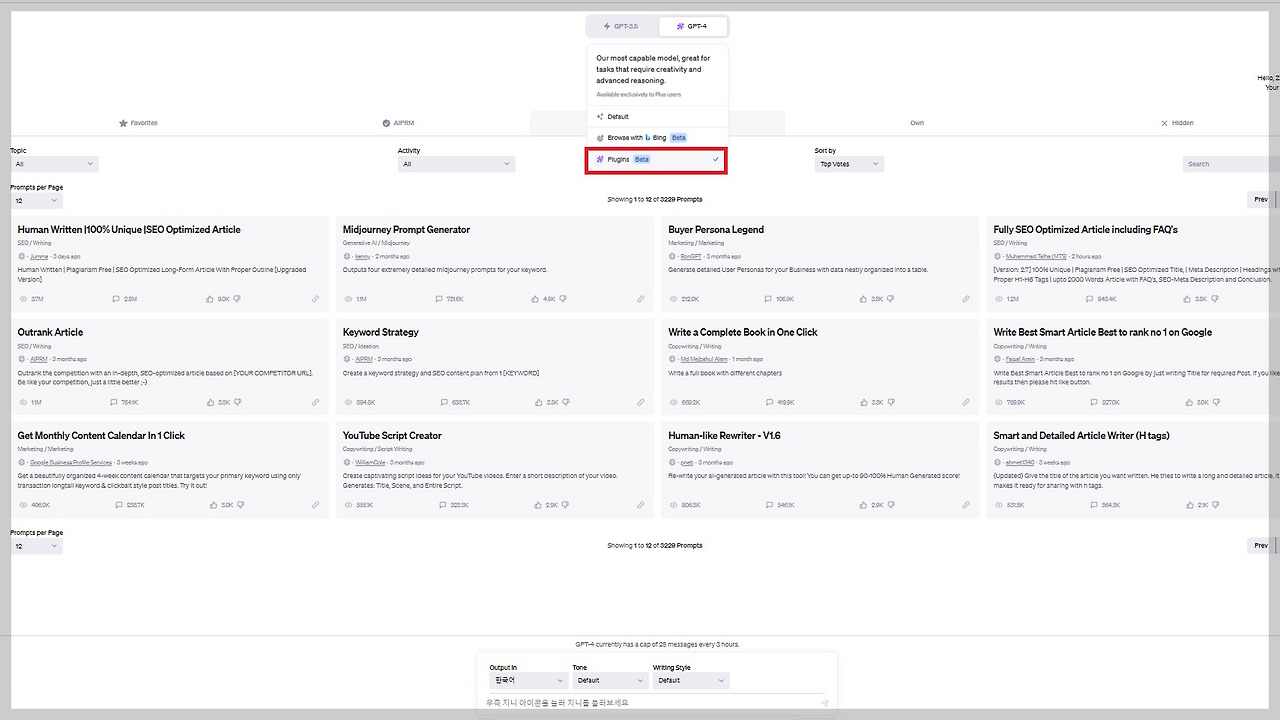Open the Buyer Persona Legend prompt title

coord(716,230)
